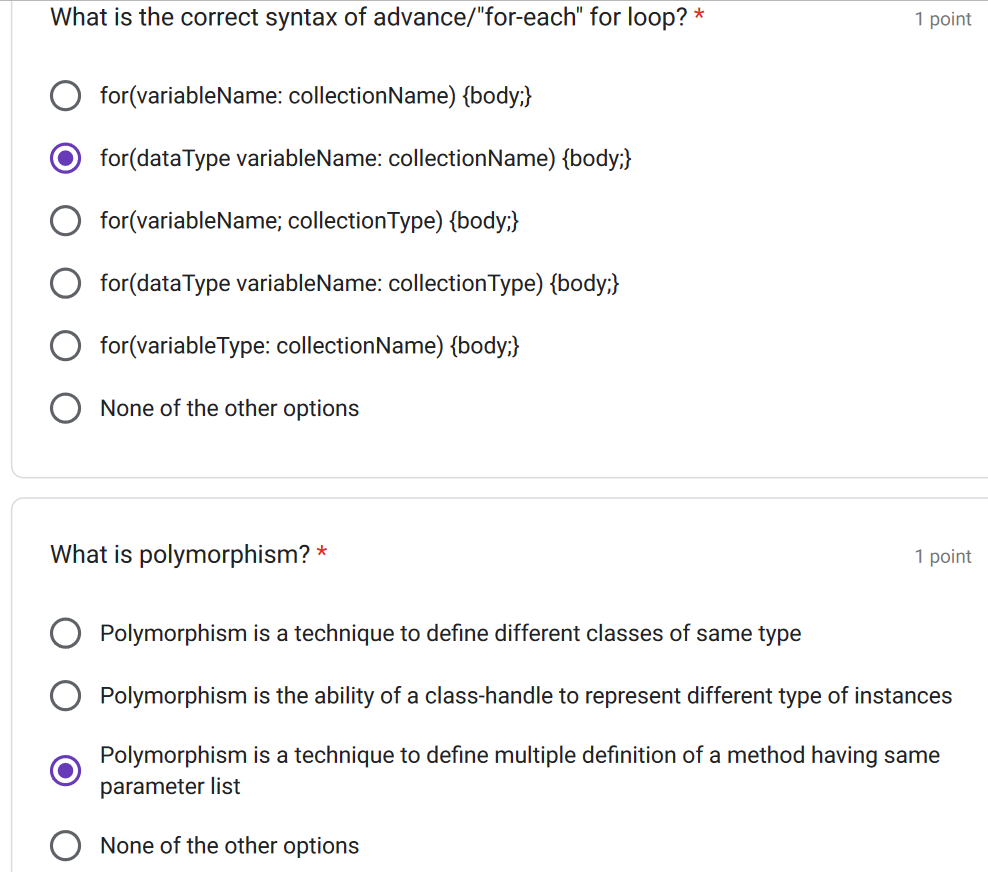988x872 pixels.
Task: Select 'define different classes of same type' answer
Action: tap(65, 633)
